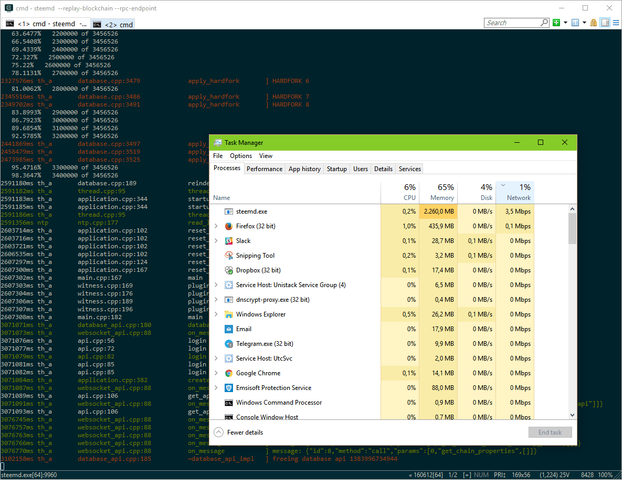The image size is (622, 480).
Task: Click the lock icon in ConEmu toolbar
Action: click(x=593, y=22)
